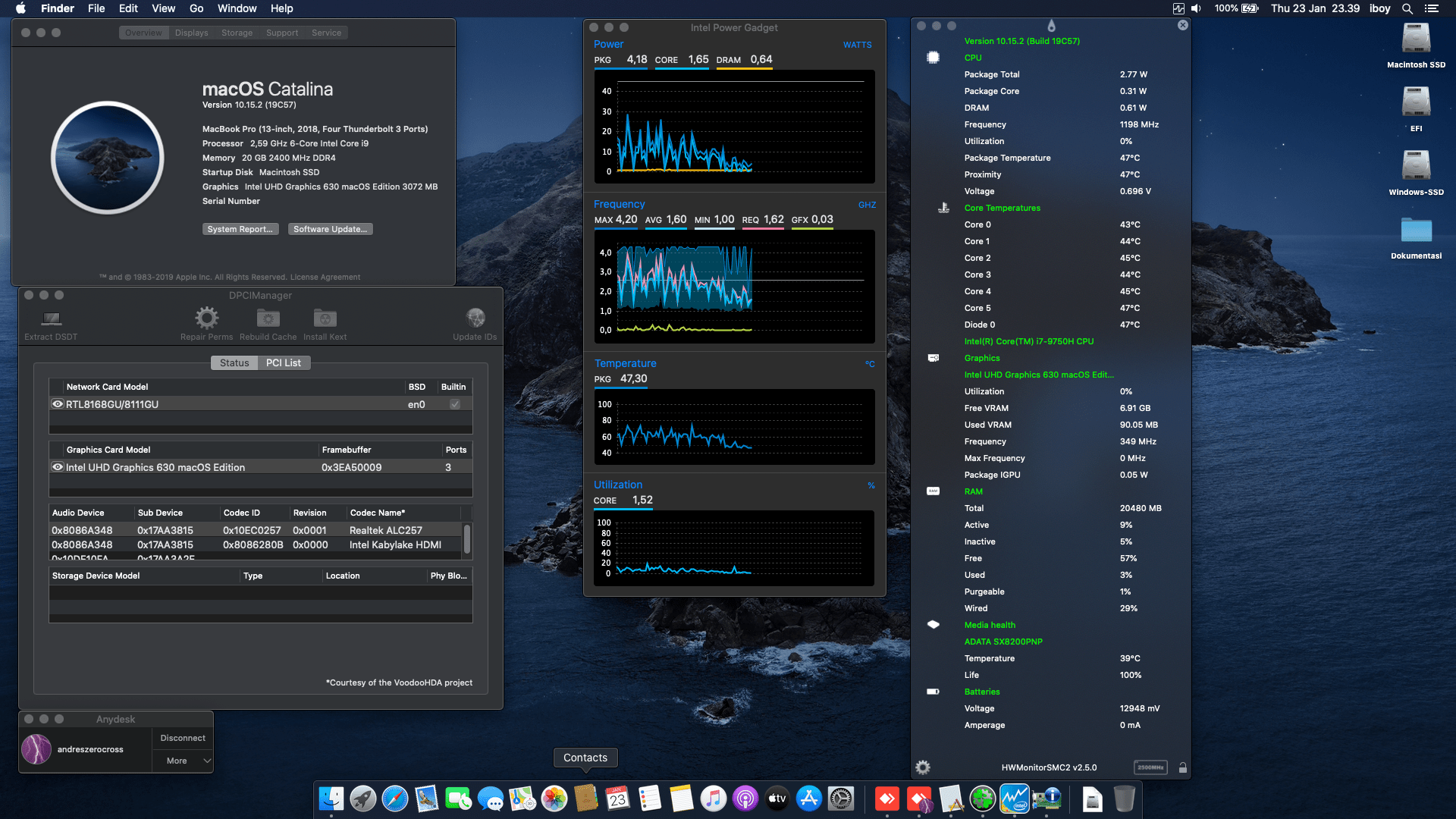
Task: Click the Update IDs globe icon
Action: (x=475, y=318)
